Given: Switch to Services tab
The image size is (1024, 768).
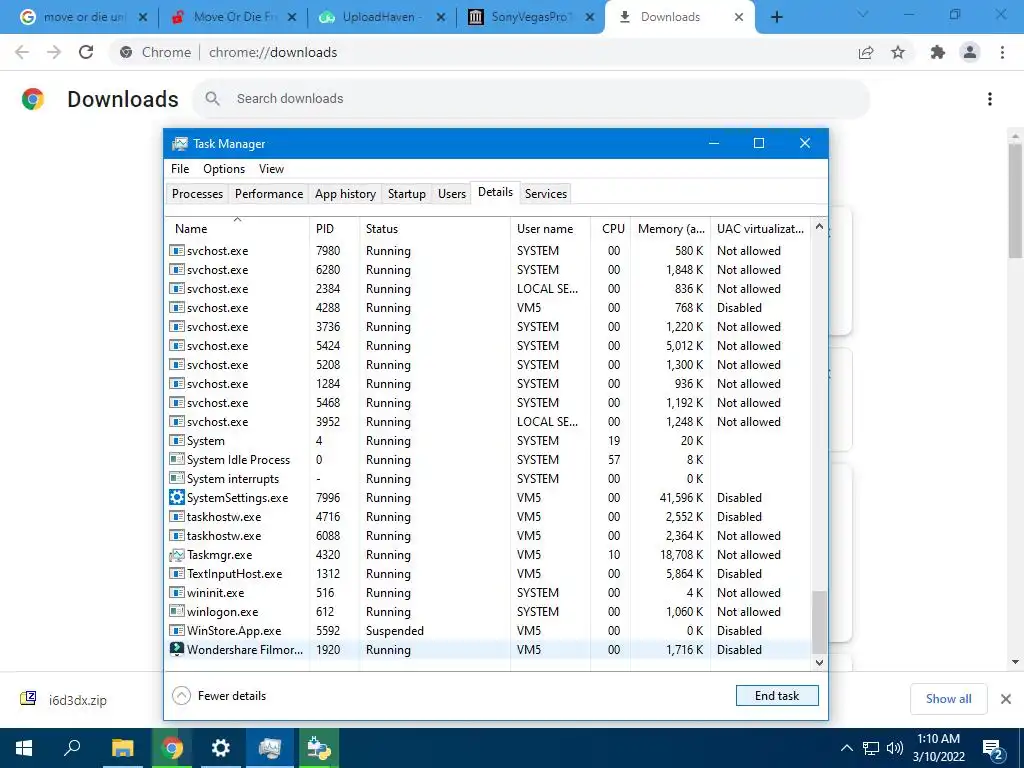Looking at the screenshot, I should pos(545,193).
